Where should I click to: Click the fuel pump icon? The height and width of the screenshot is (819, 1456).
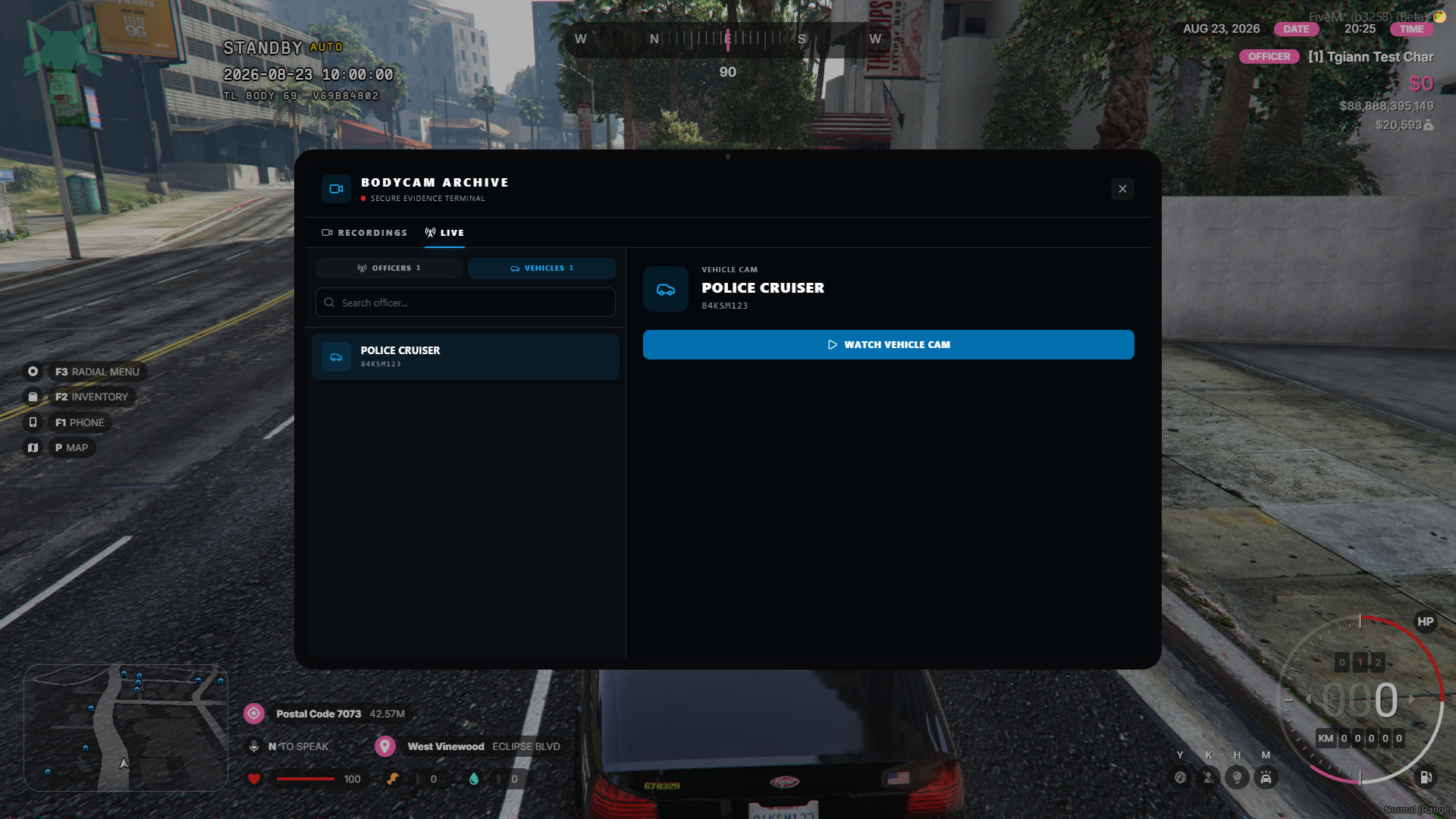1426,777
